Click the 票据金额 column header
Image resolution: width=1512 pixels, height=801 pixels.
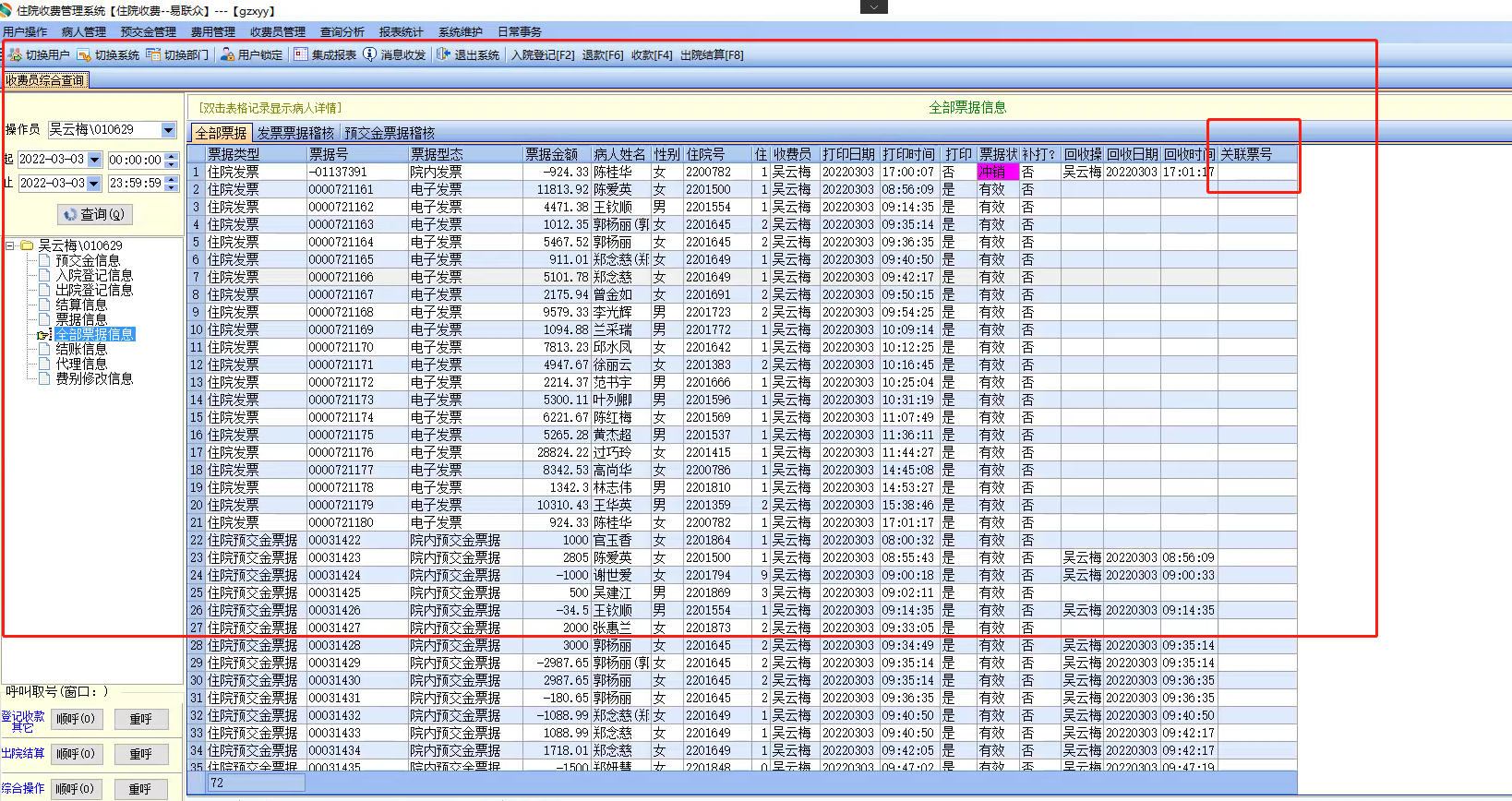tap(556, 154)
